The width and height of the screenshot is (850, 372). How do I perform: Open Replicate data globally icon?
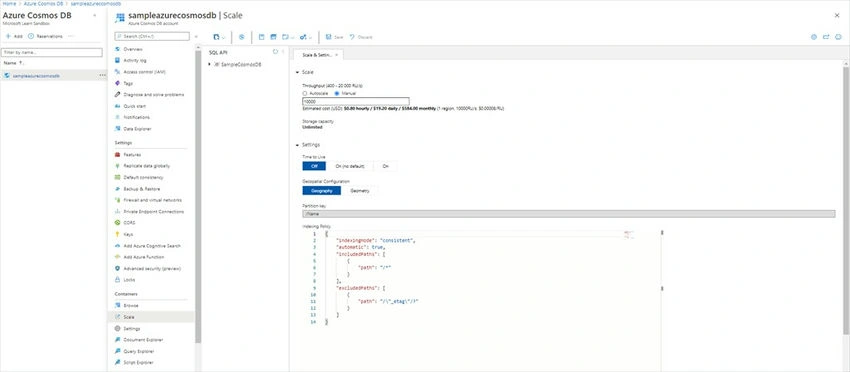coord(118,166)
